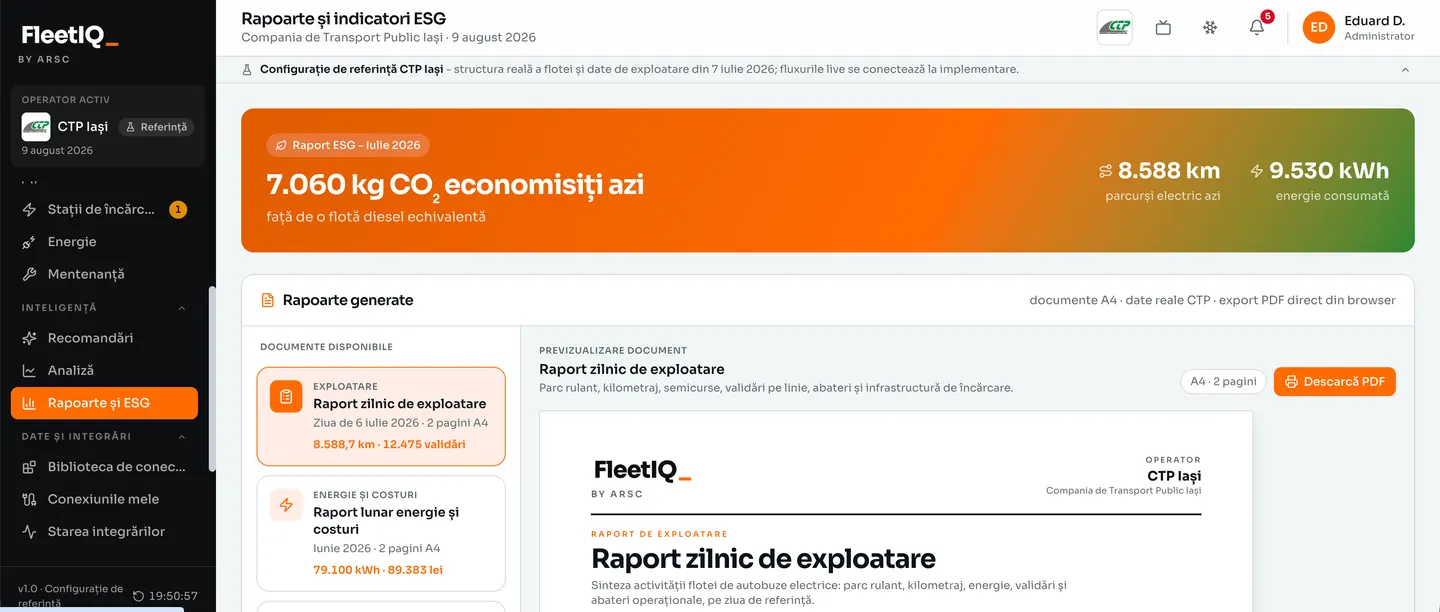This screenshot has height=612, width=1440.
Task: Select the Raport lunar energie și costuri card
Action: tap(381, 534)
